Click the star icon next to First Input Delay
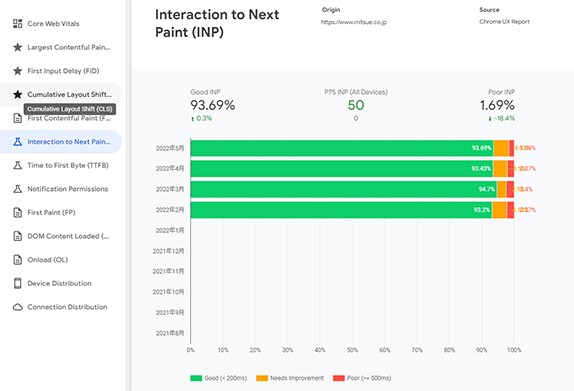The height and width of the screenshot is (391, 574). [x=18, y=71]
